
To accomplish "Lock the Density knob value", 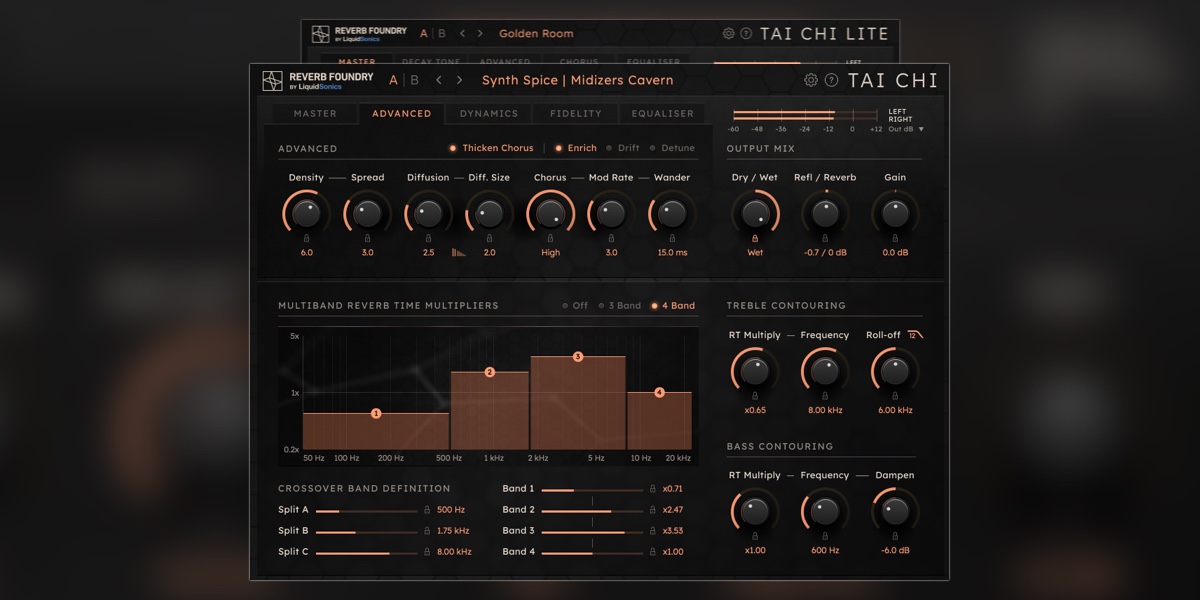I will 306,238.
